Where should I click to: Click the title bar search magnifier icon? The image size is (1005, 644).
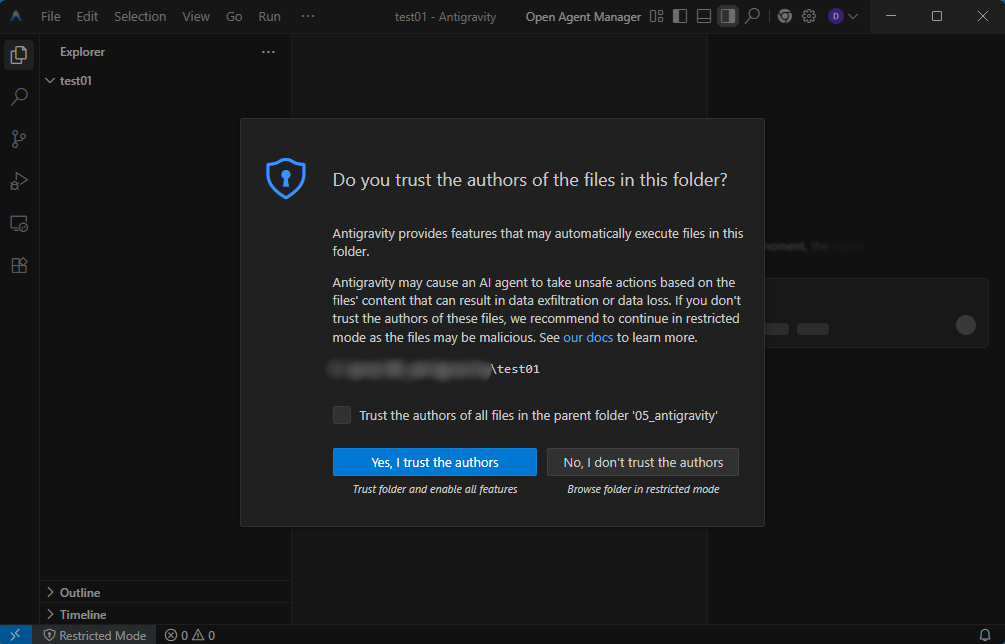pyautogui.click(x=752, y=16)
